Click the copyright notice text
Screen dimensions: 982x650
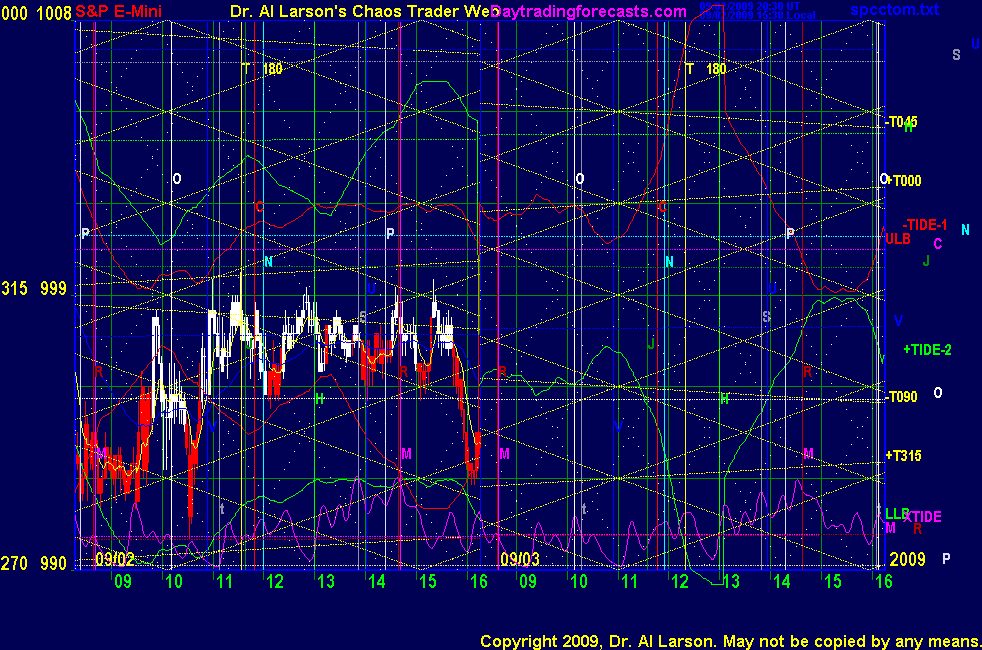(730, 641)
